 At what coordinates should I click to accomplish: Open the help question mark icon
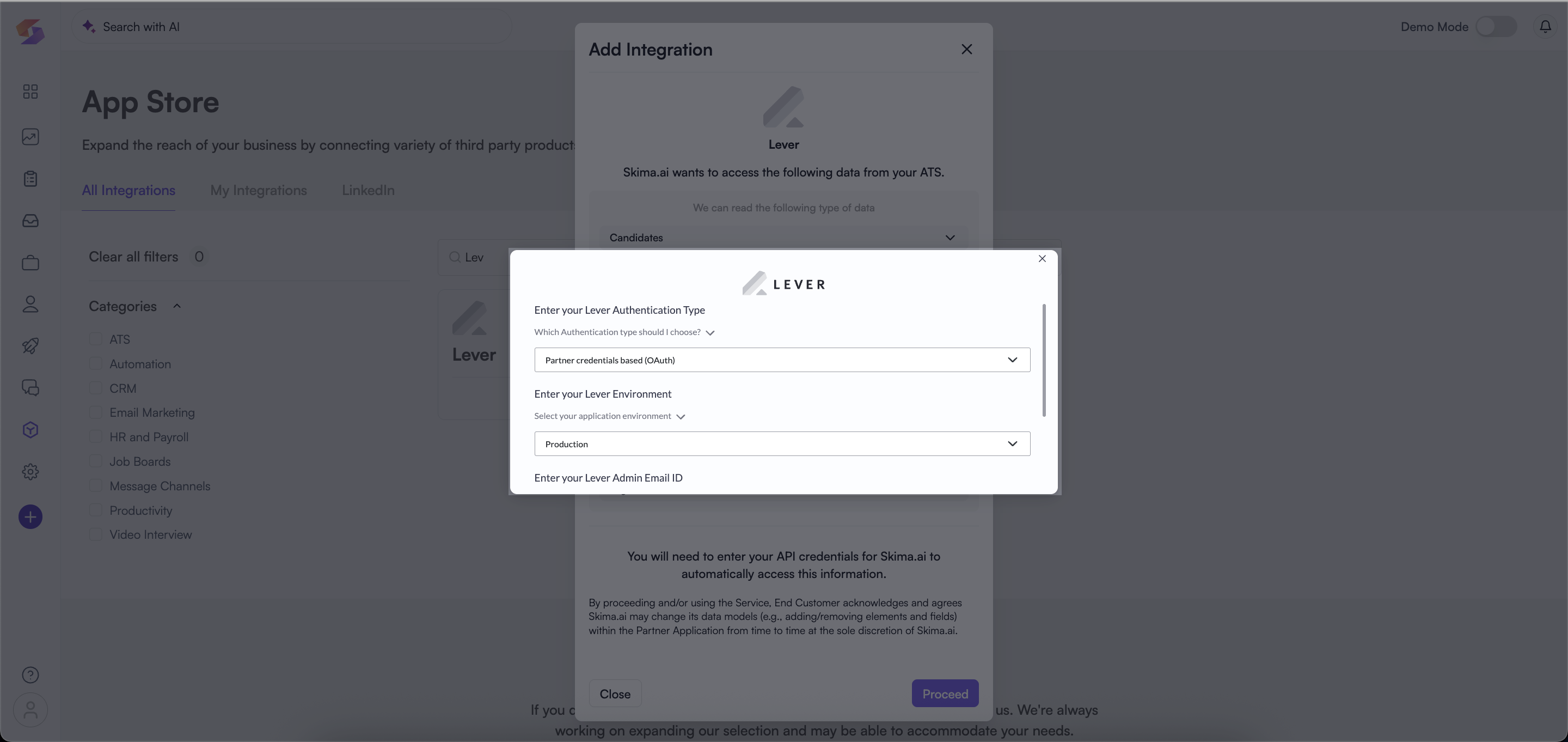point(30,675)
